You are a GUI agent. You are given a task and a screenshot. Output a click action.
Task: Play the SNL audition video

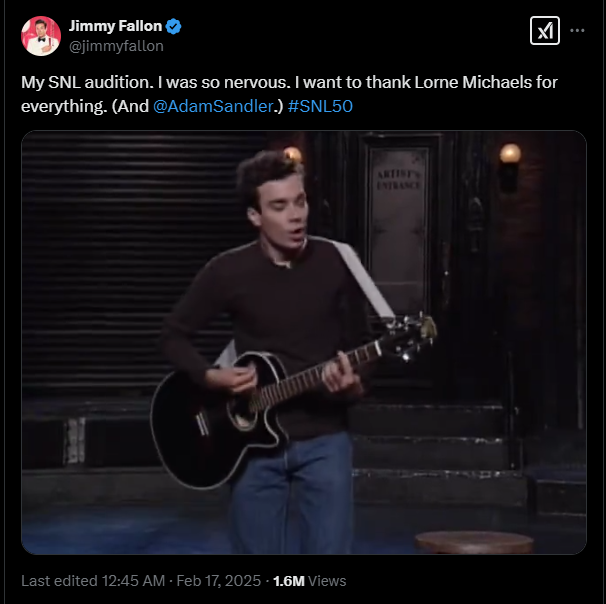(304, 342)
